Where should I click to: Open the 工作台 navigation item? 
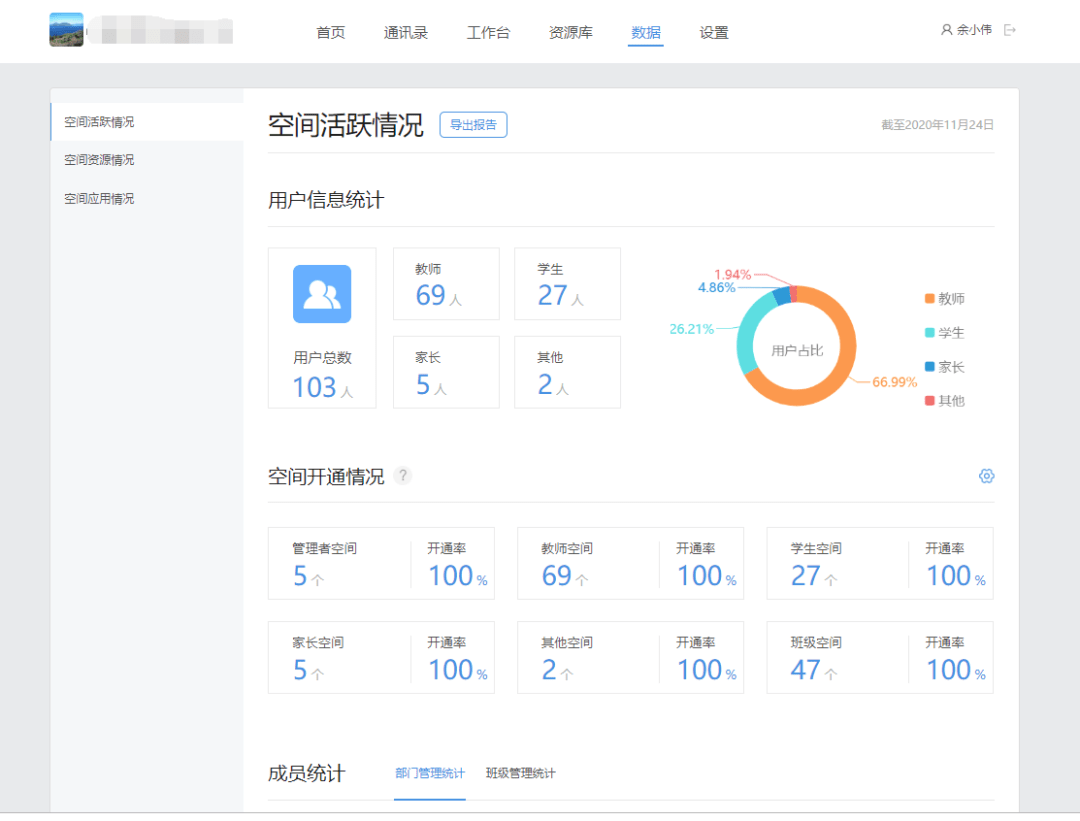point(488,32)
